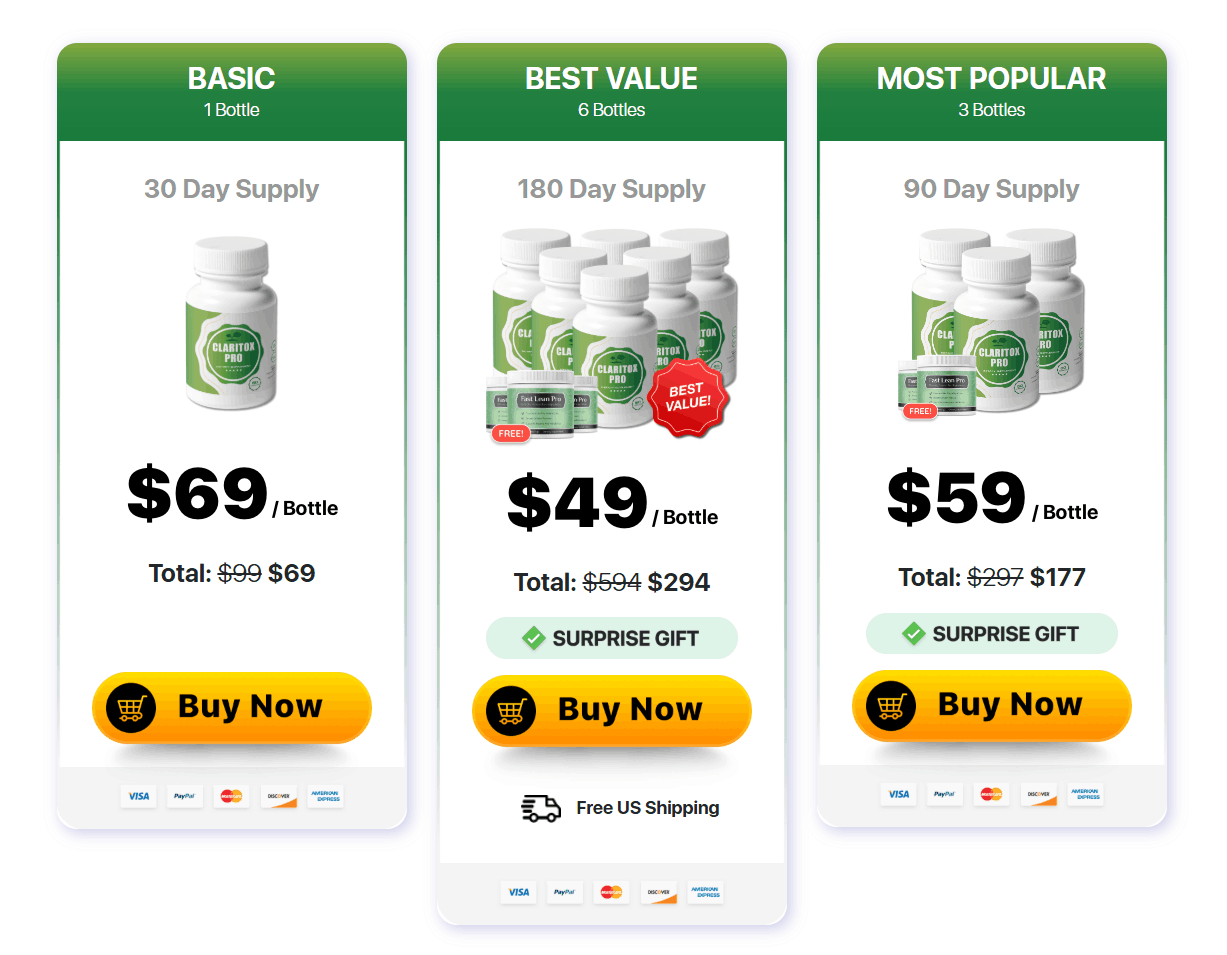This screenshot has height=955, width=1227.
Task: Click the cart icon in Best Value Buy Now
Action: (x=511, y=711)
